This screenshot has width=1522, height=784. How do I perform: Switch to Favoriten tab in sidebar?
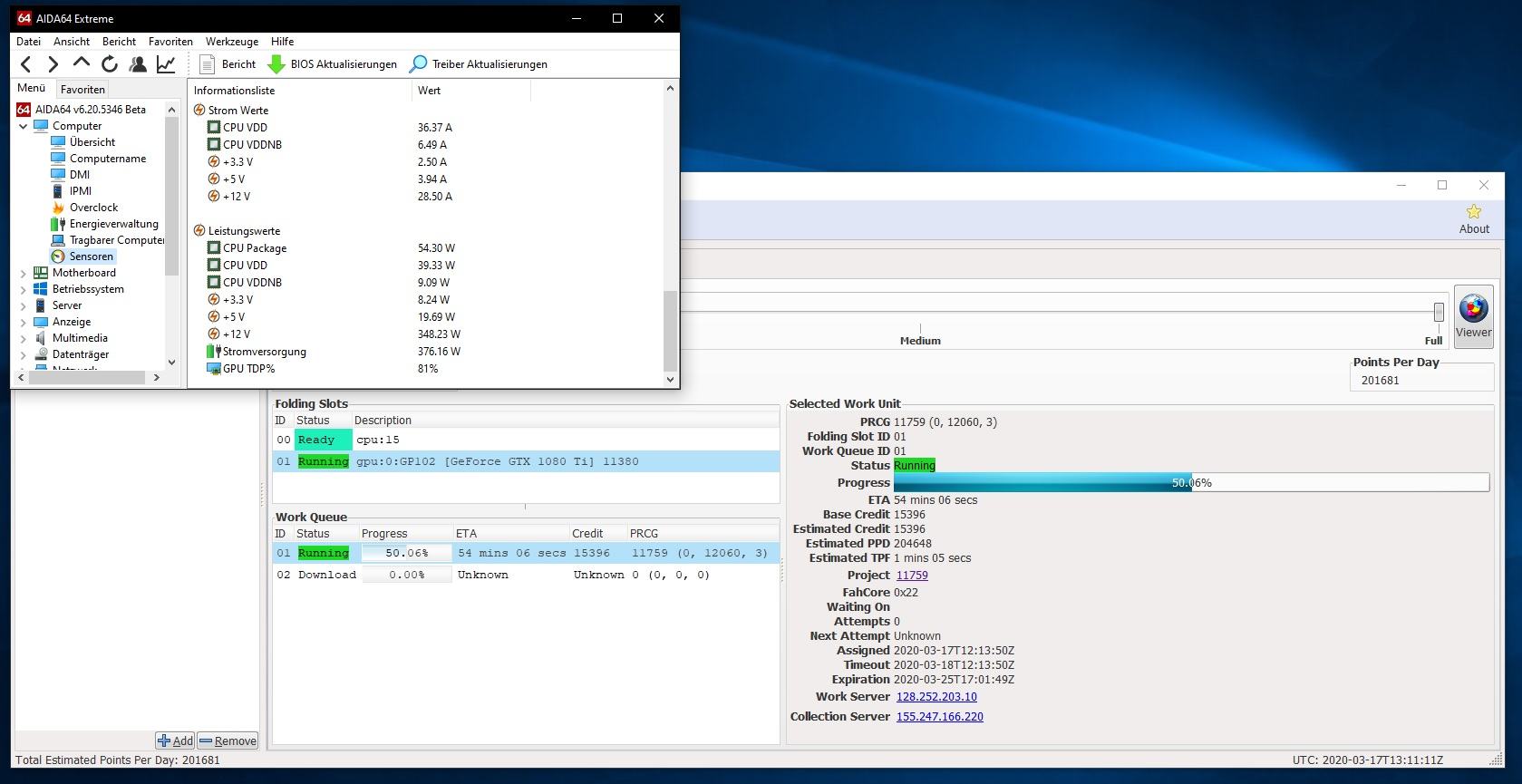(82, 89)
